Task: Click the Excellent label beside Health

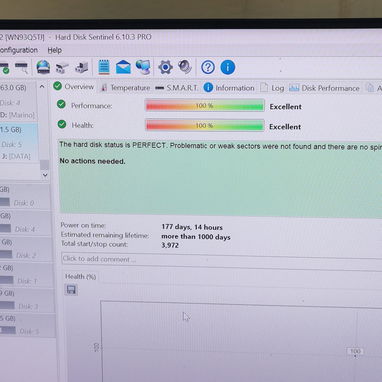Action: (x=285, y=127)
